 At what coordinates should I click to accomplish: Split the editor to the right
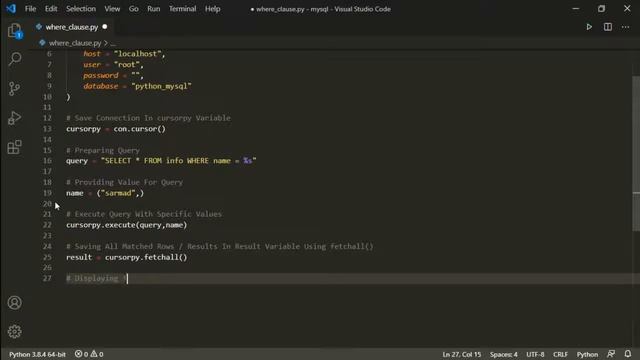click(608, 27)
